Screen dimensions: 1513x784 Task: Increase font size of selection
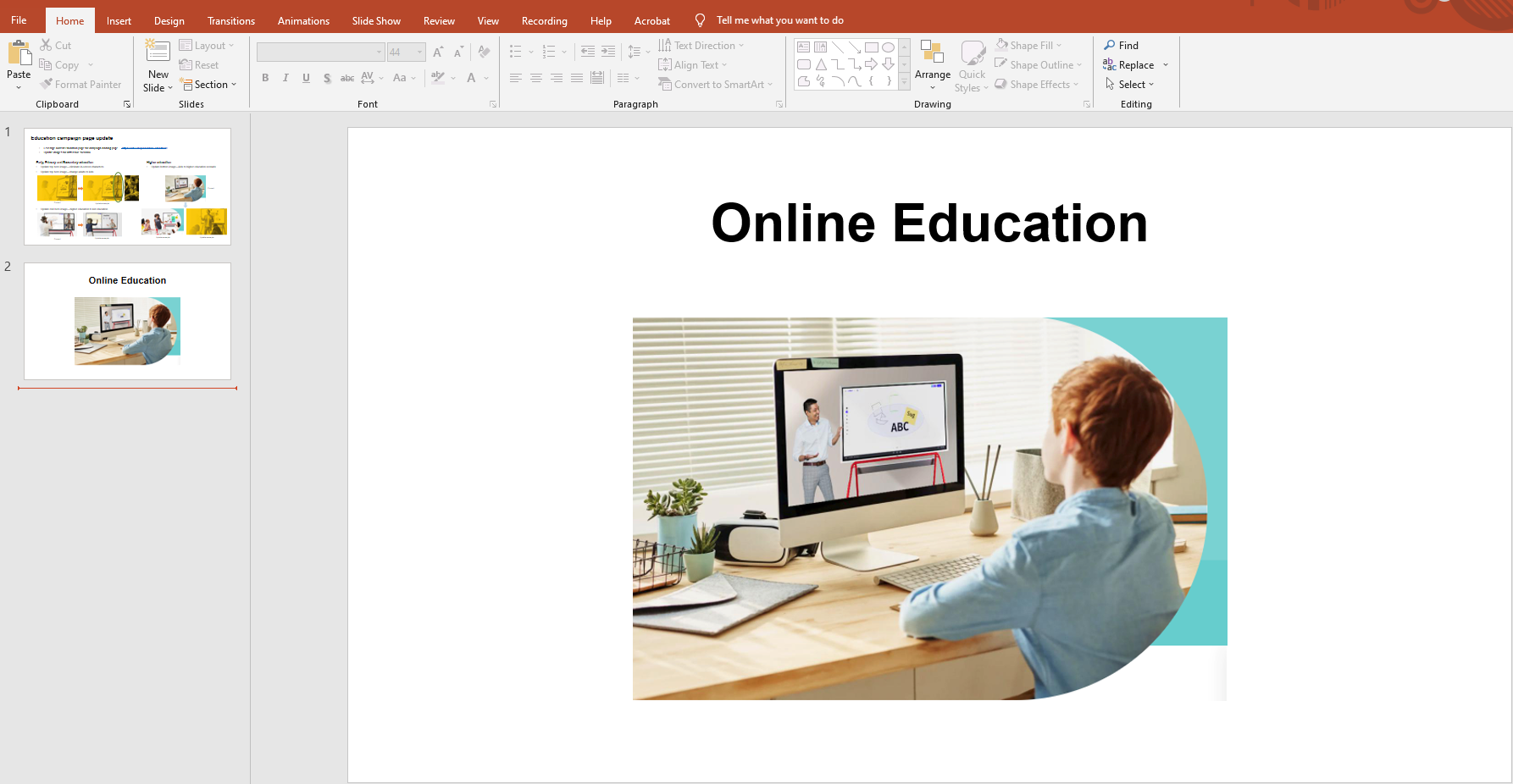click(438, 51)
